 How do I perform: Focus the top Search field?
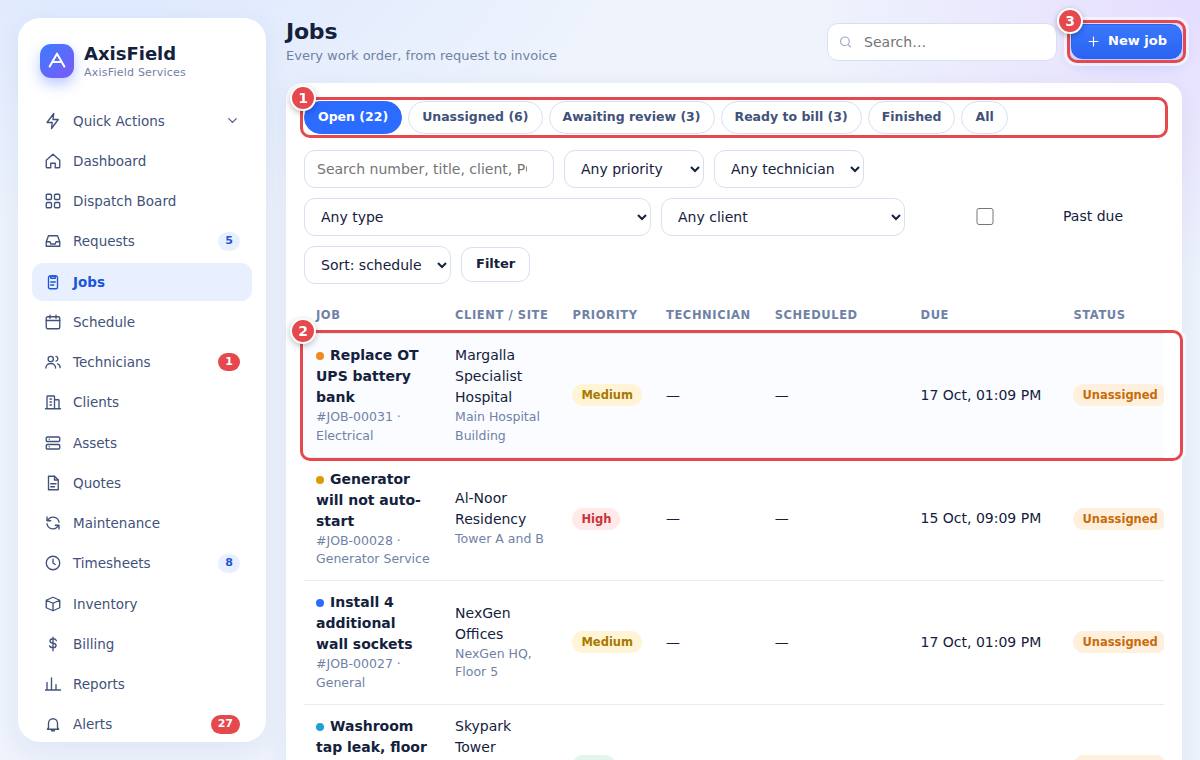tap(942, 42)
